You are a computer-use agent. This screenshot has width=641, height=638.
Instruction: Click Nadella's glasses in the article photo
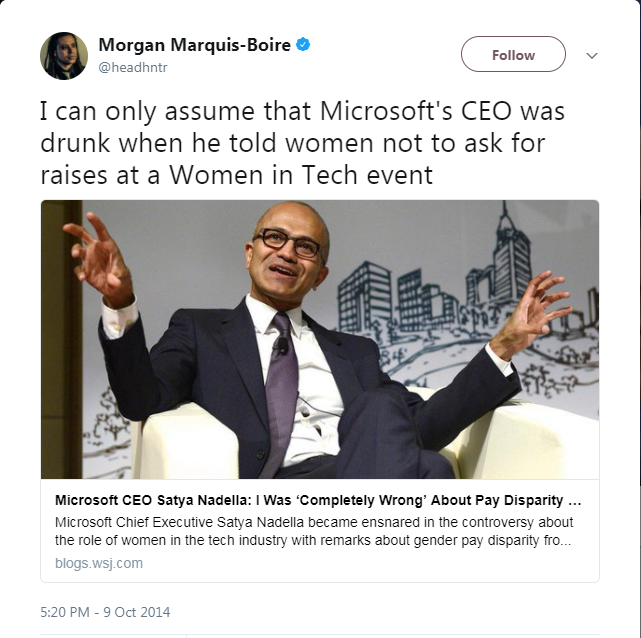tap(288, 243)
